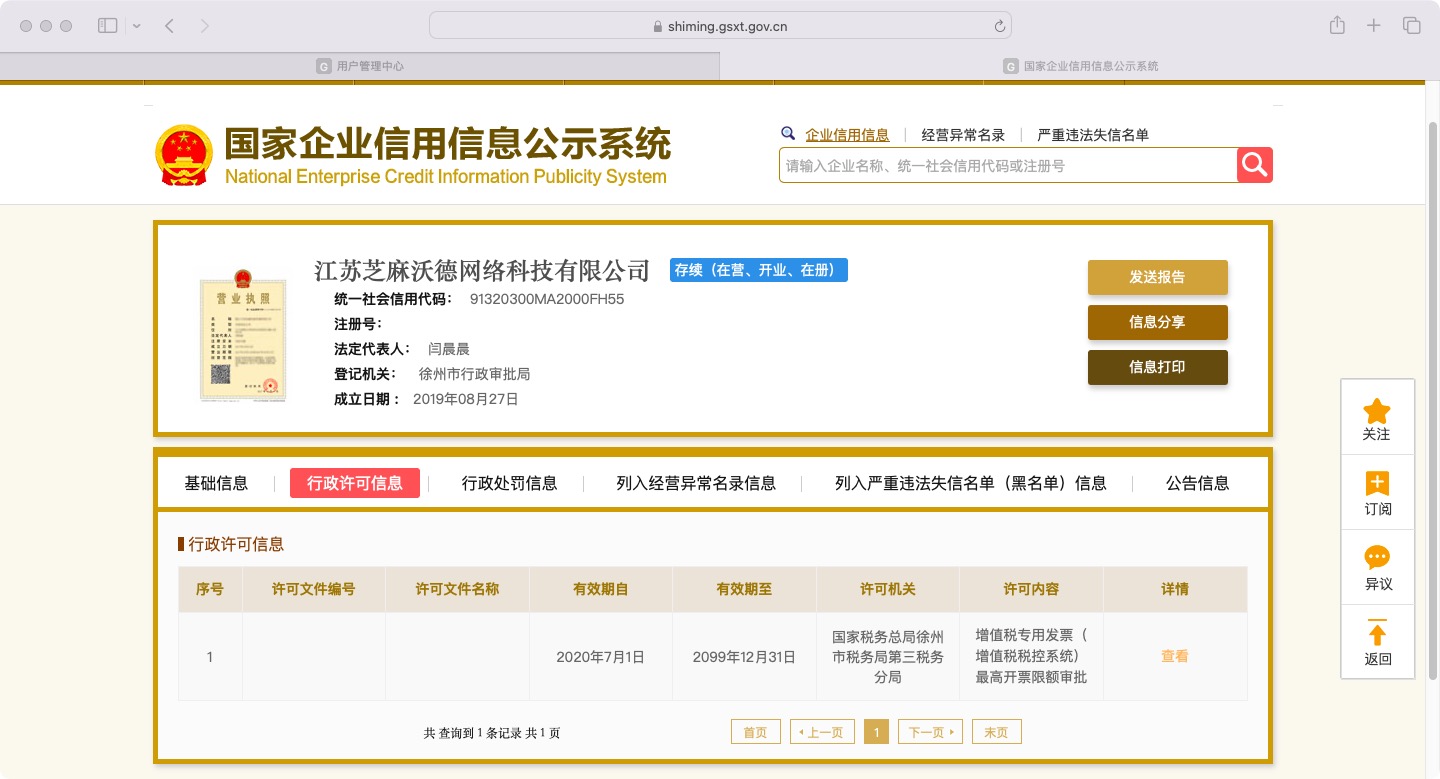Click the national emblem logo
This screenshot has width=1440, height=779.
[x=184, y=155]
